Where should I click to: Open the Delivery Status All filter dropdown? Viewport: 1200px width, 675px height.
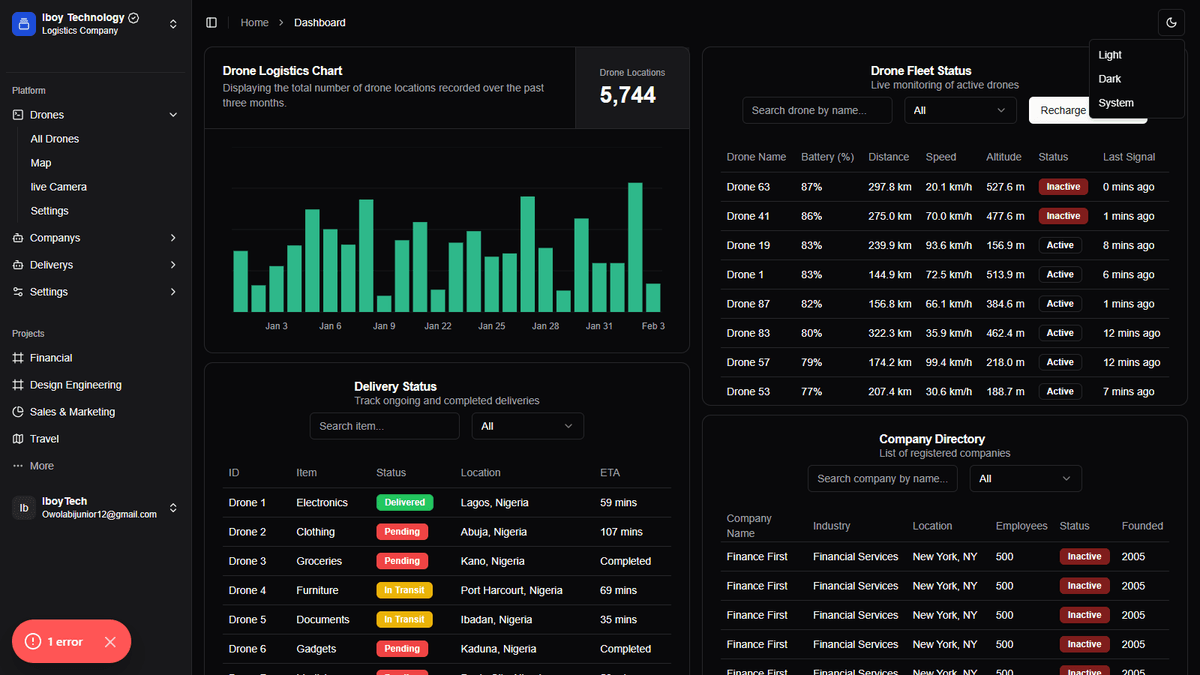(x=528, y=426)
